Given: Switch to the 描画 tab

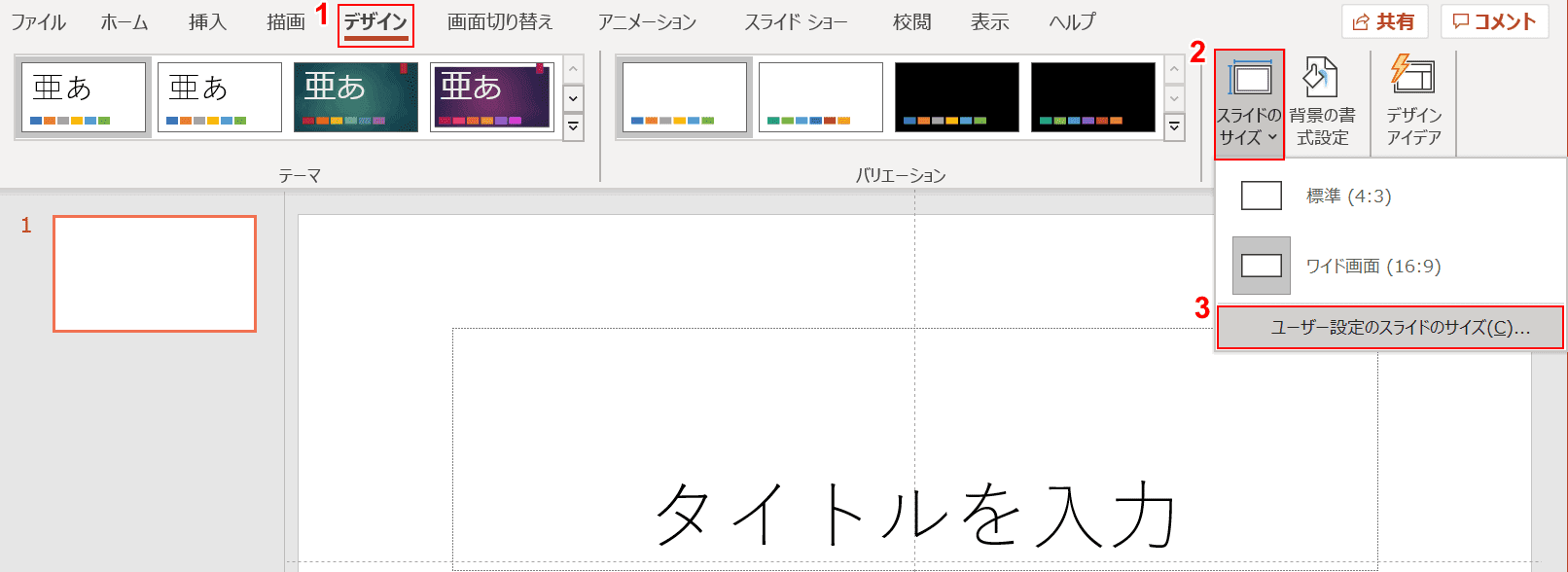Looking at the screenshot, I should tap(286, 22).
